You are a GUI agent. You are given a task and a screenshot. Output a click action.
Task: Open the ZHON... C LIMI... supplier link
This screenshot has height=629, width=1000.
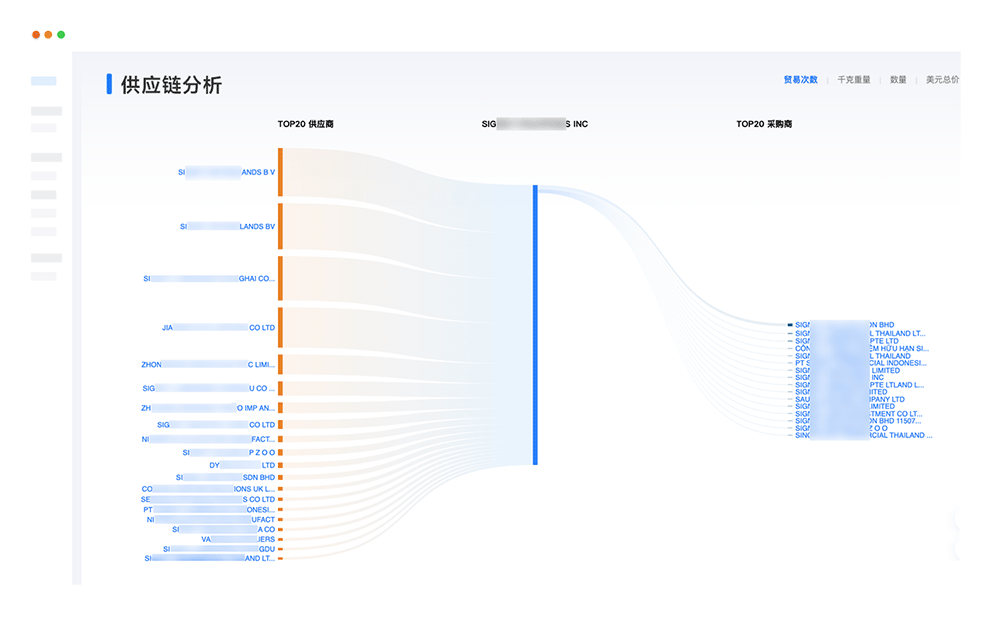coord(208,364)
